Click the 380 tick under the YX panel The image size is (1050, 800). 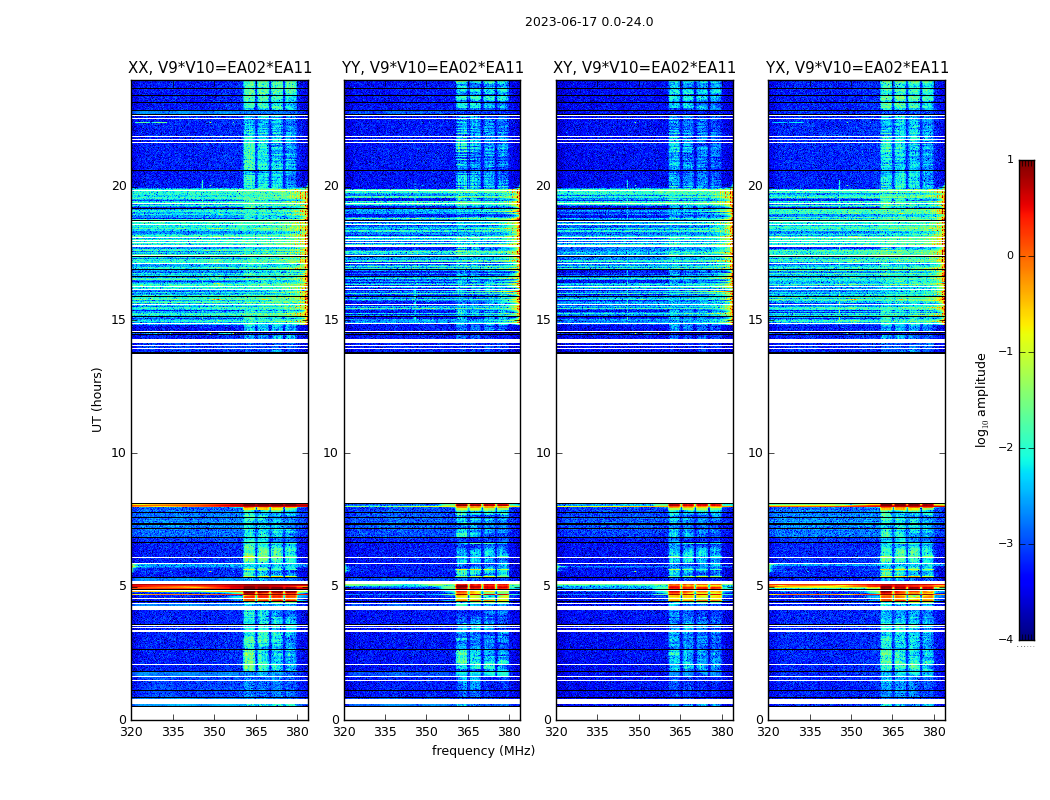coord(933,732)
